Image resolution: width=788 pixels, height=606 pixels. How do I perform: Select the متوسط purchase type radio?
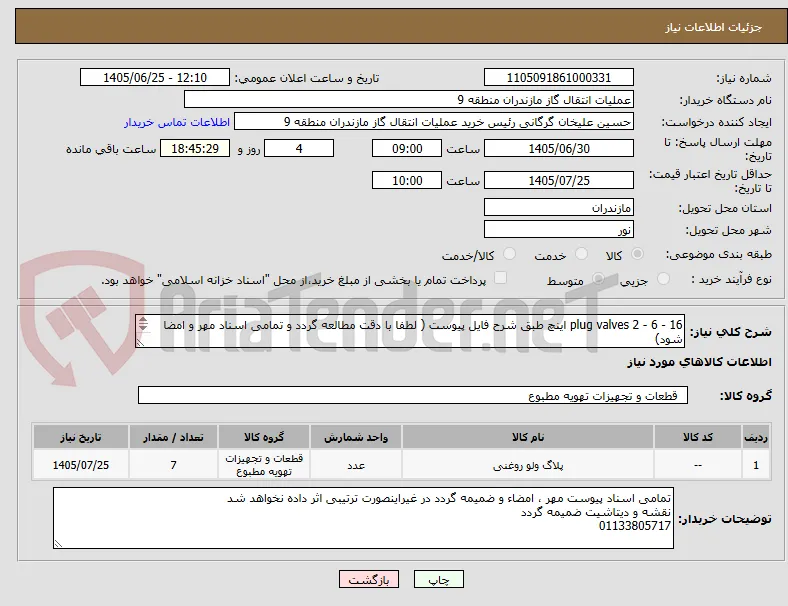(x=598, y=278)
